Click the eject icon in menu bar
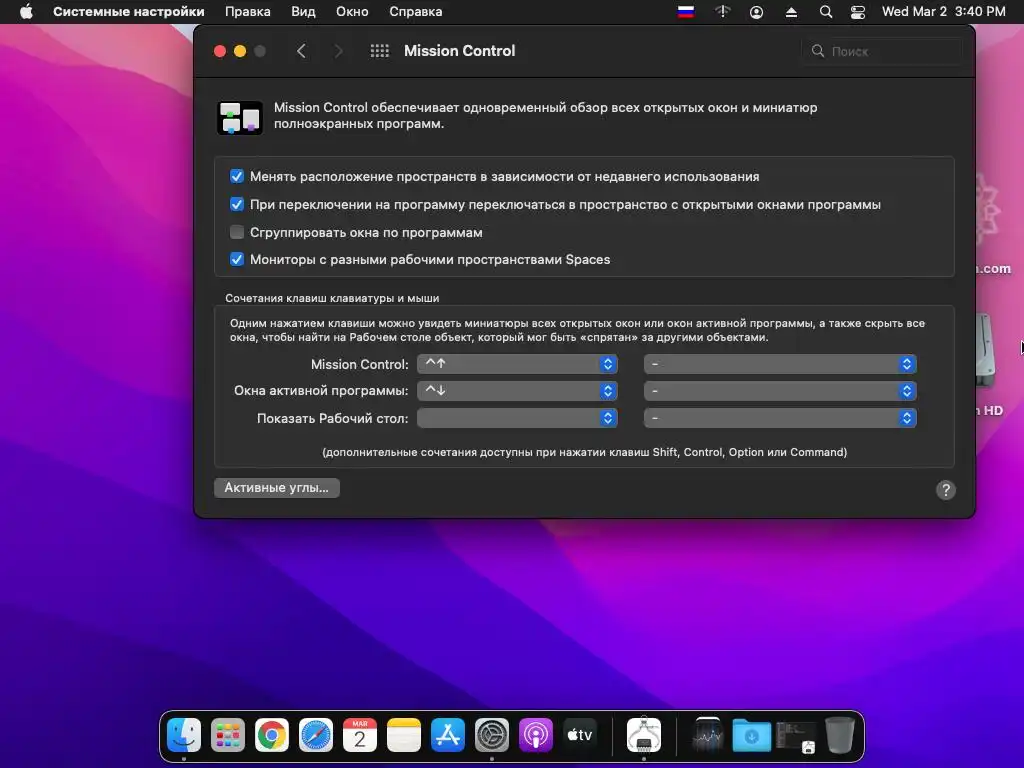The width and height of the screenshot is (1024, 768). click(791, 12)
